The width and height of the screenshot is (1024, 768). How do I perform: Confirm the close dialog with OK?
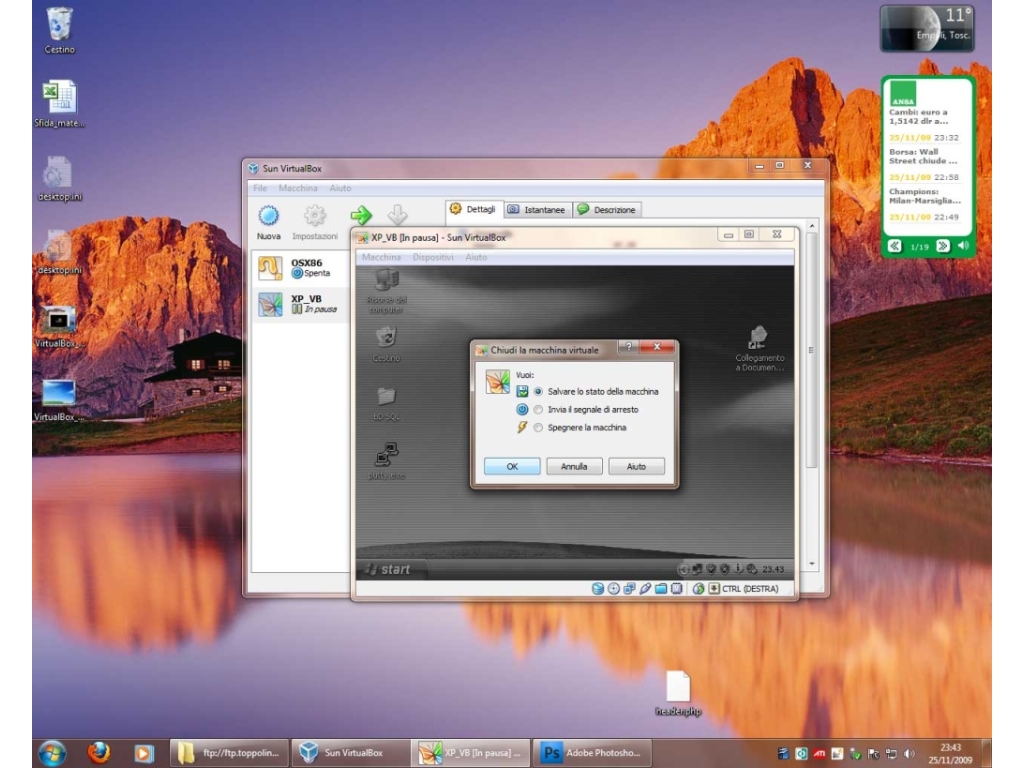[x=512, y=466]
